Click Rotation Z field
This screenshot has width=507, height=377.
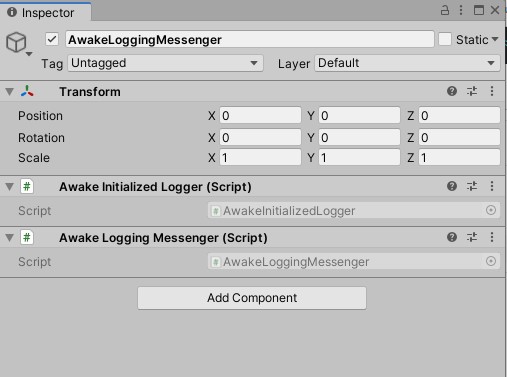(459, 137)
